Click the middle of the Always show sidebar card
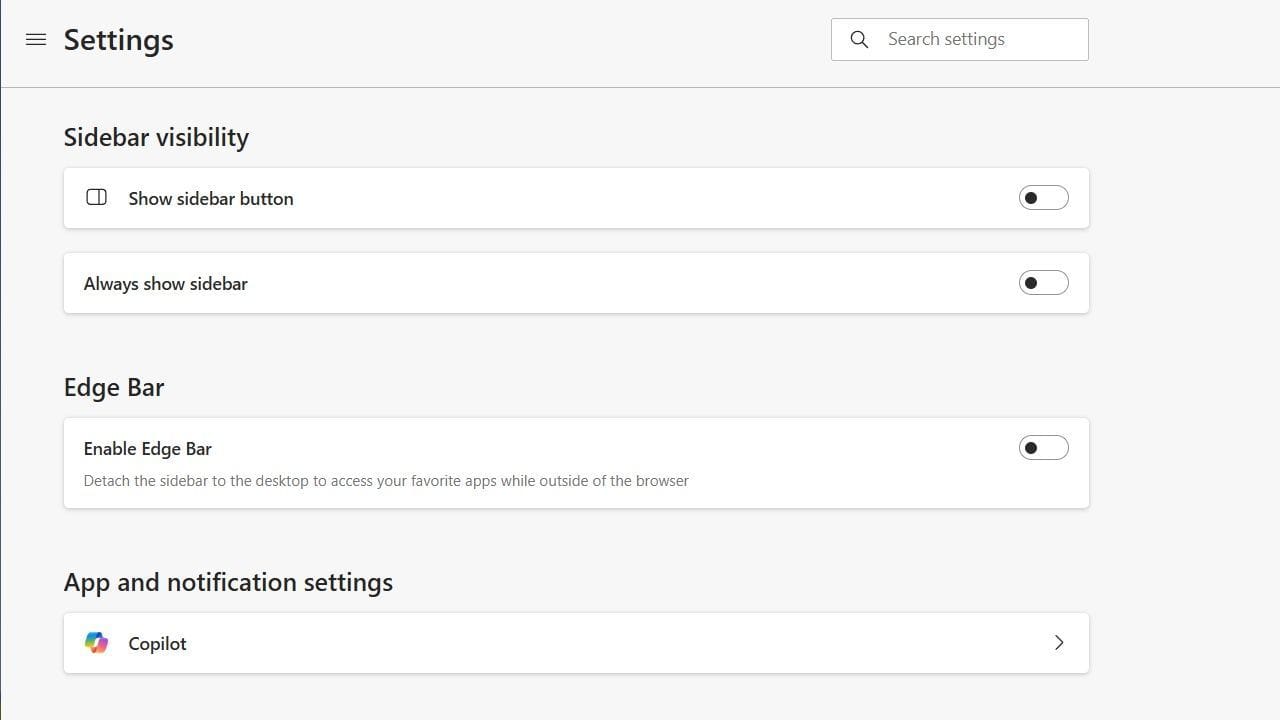1280x720 pixels. pos(576,283)
